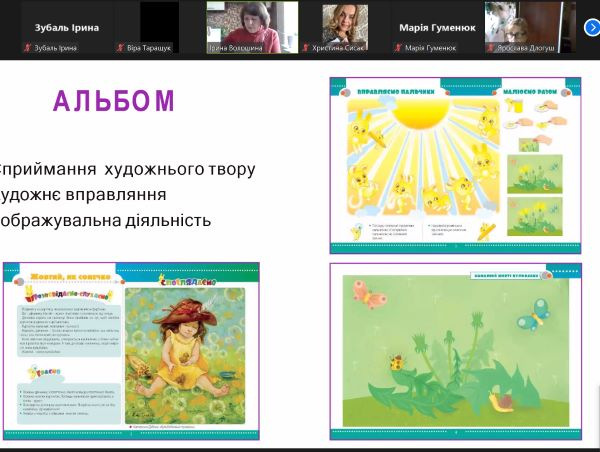Click muted mic icon of Марія Гуменюк
Viewport: 600px width, 452px height.
(398, 48)
